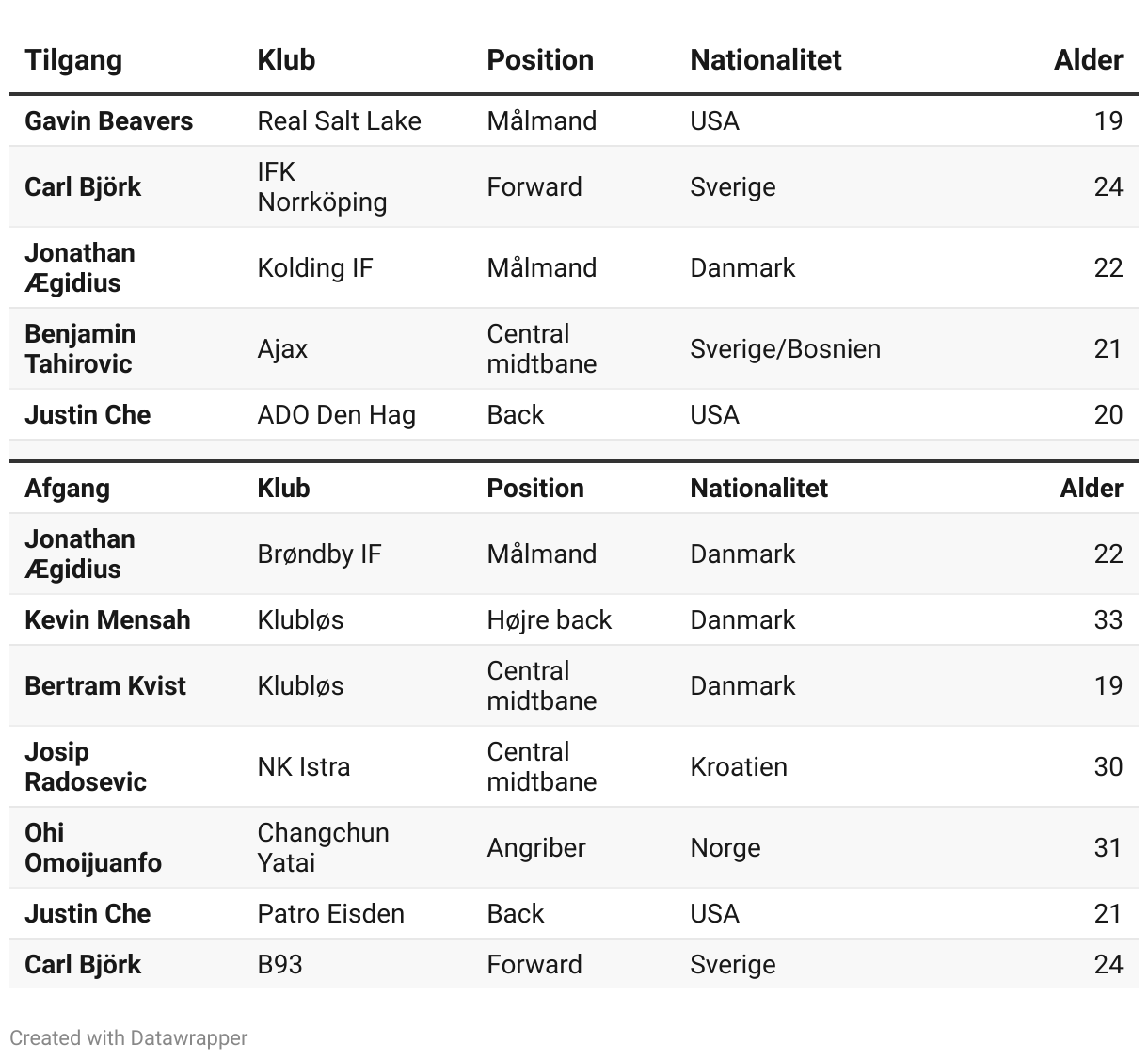Select the Changchun Yatai club cell
Viewport: 1148px width, 1060px height.
click(x=323, y=847)
